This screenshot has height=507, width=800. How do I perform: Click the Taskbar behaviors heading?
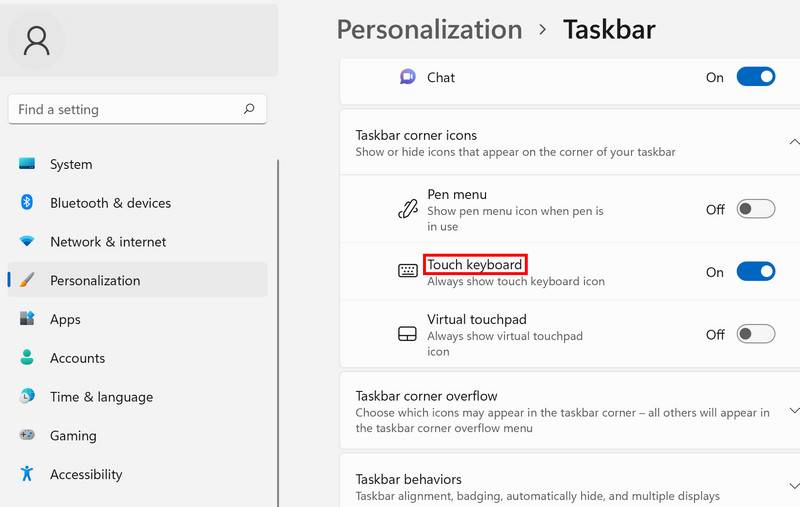[408, 479]
